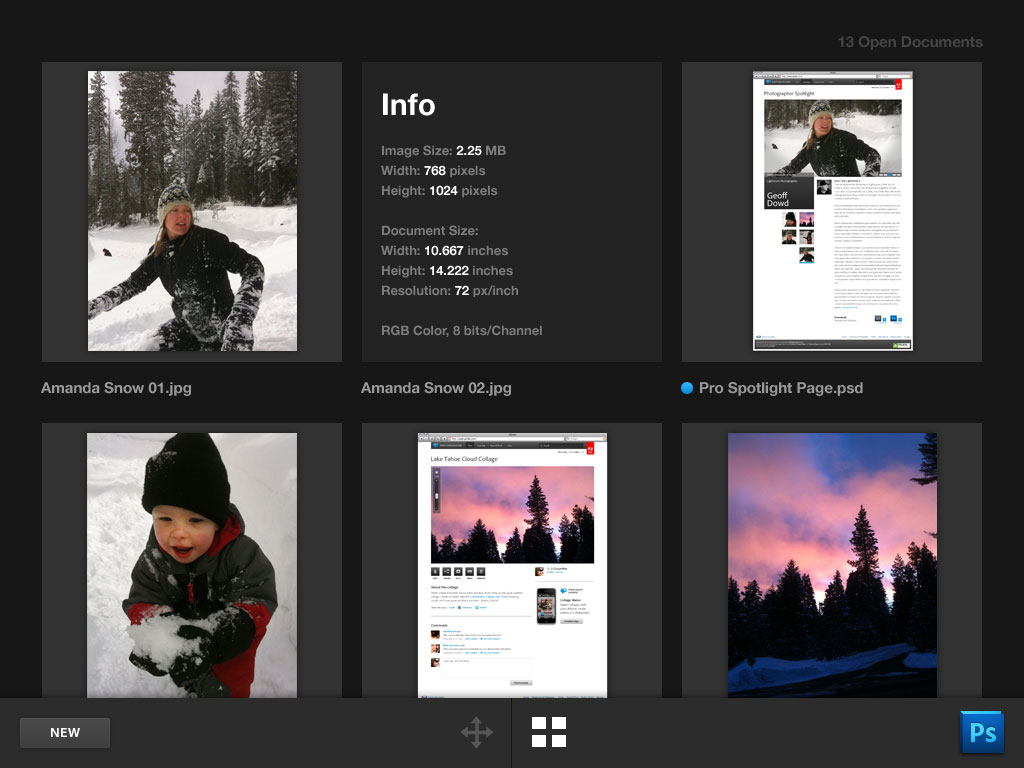This screenshot has height=768, width=1024.
Task: Select the pink sunset trees photo
Action: [832, 564]
